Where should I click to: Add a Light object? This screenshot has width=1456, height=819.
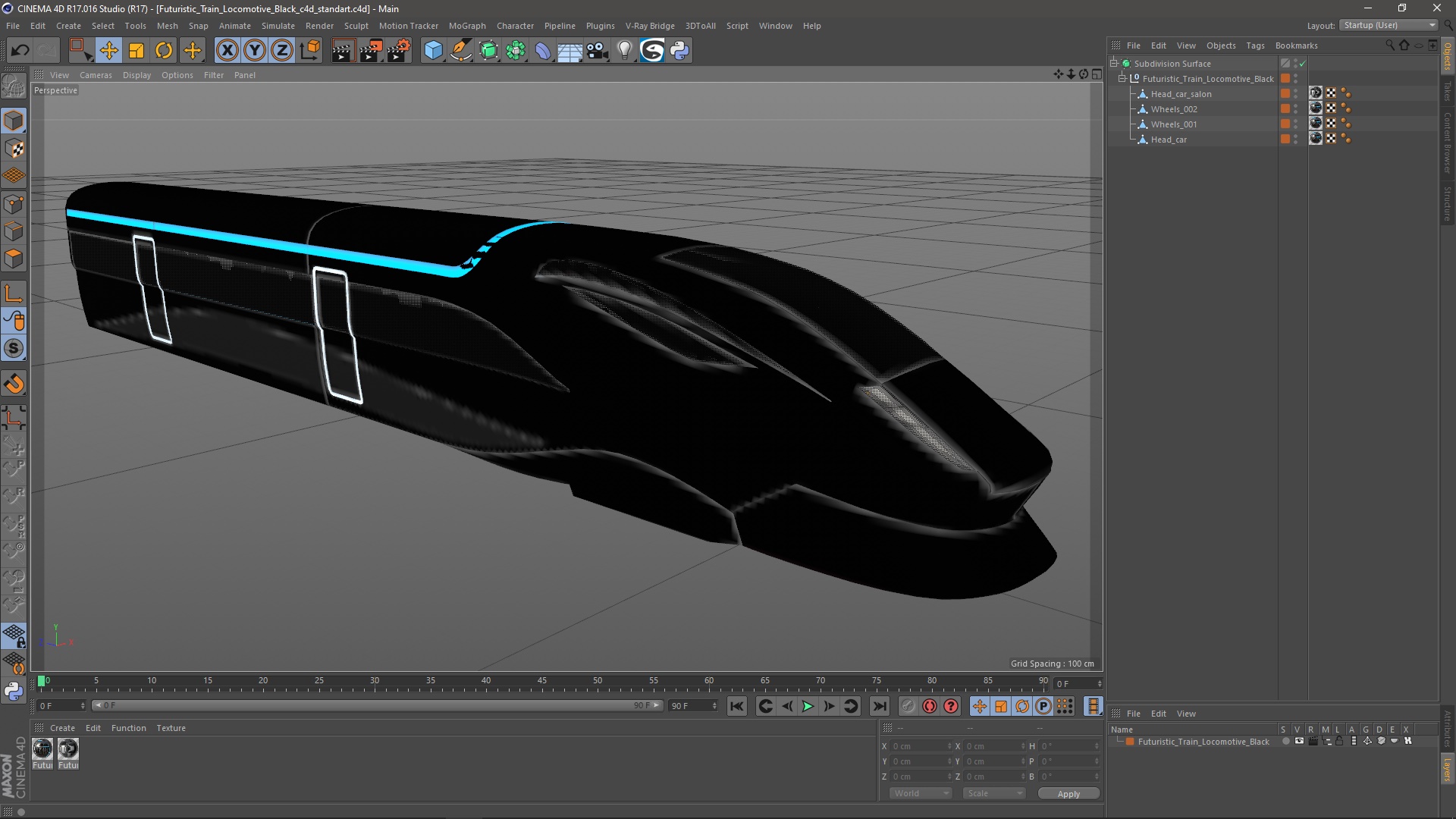(x=625, y=51)
